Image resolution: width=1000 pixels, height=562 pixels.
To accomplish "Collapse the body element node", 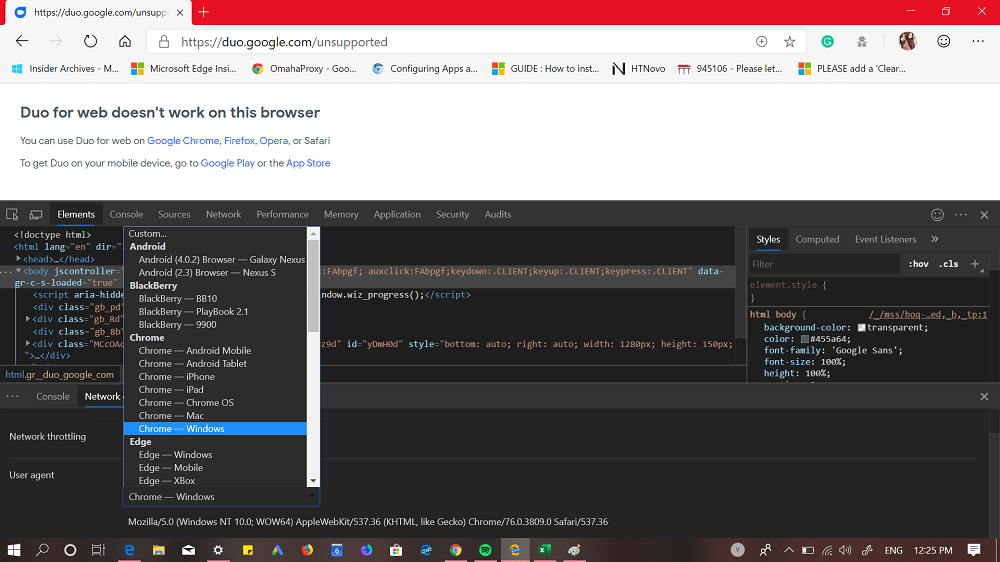I will point(18,271).
